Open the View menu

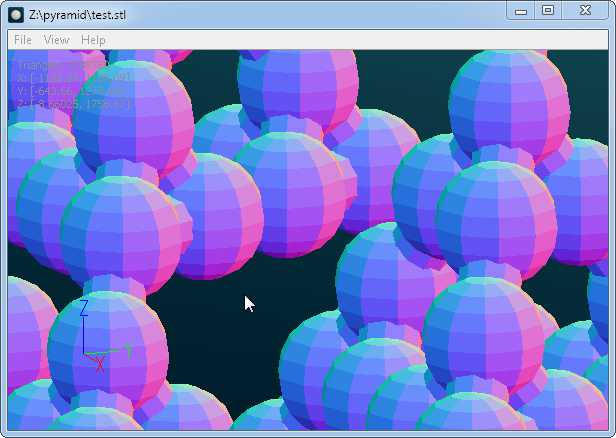(x=56, y=40)
